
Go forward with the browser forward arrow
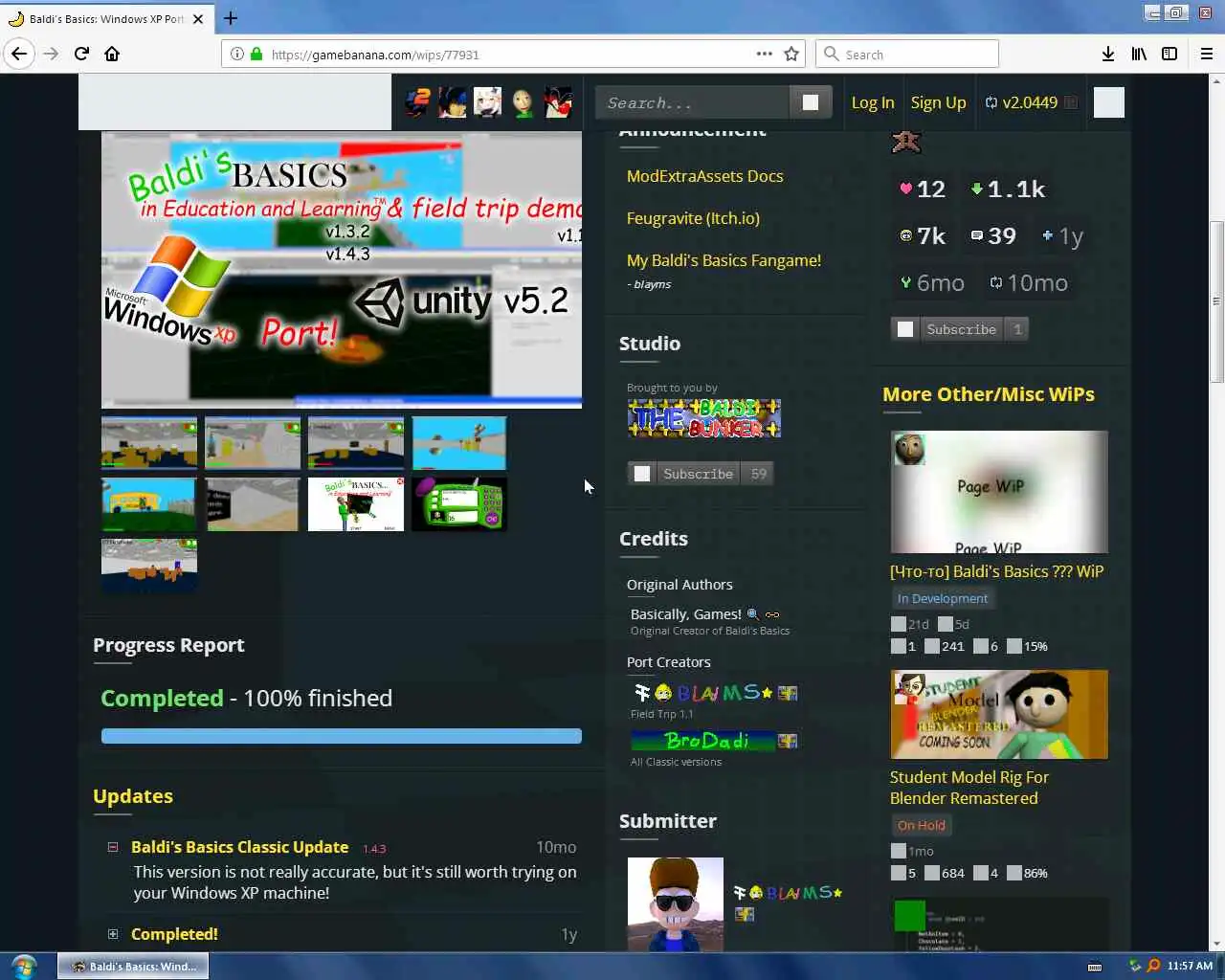coord(51,54)
